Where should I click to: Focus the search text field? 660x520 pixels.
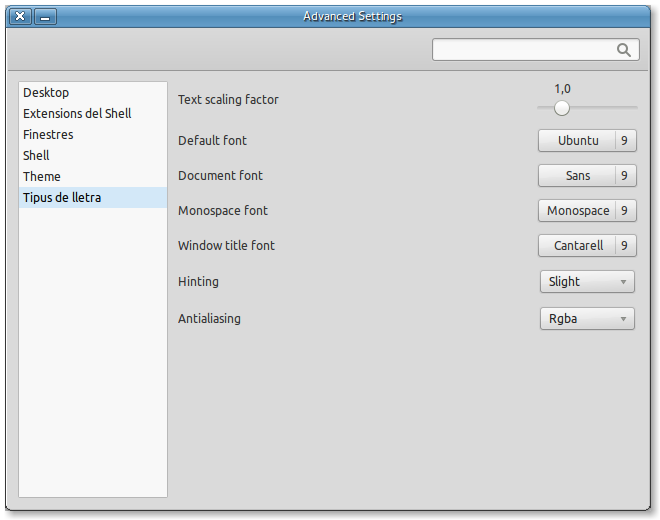click(x=522, y=50)
